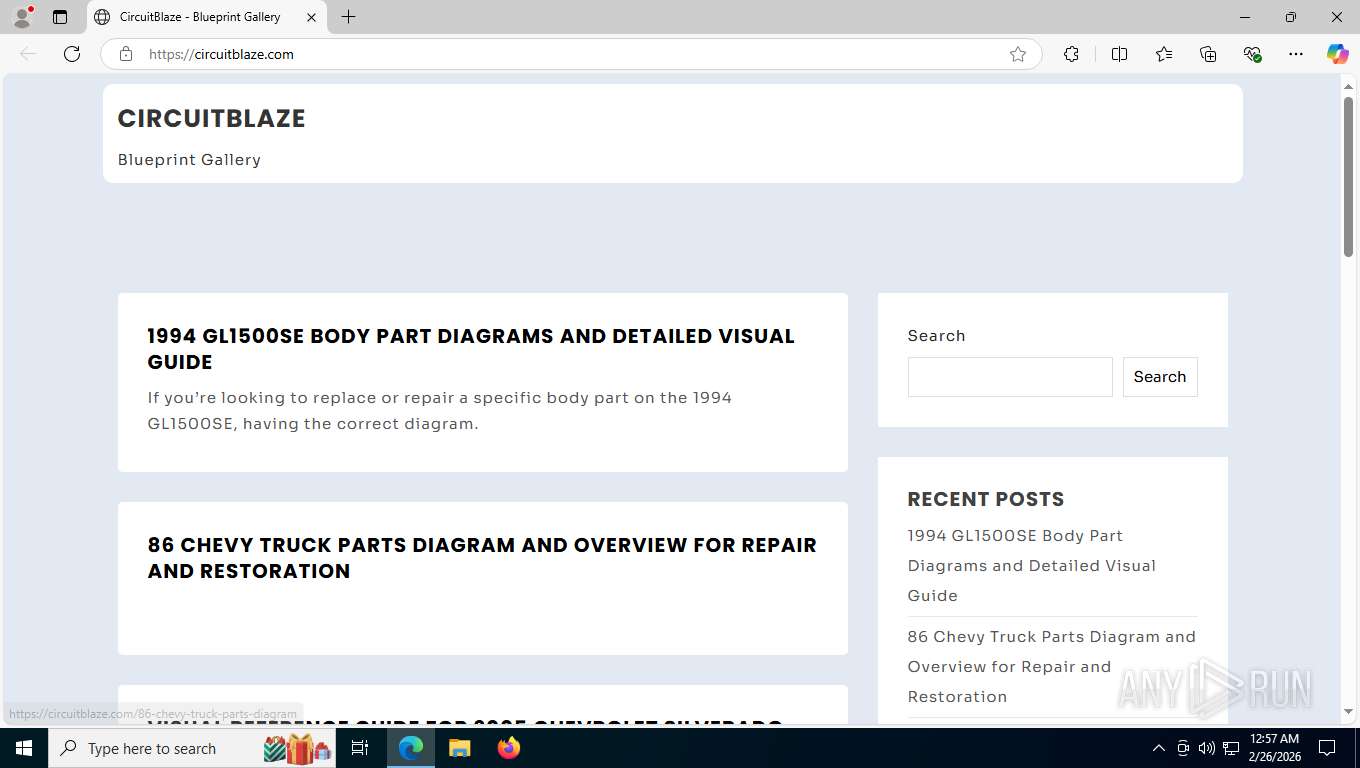Image resolution: width=1360 pixels, height=768 pixels.
Task: Show hidden system tray icons
Action: click(x=1158, y=748)
